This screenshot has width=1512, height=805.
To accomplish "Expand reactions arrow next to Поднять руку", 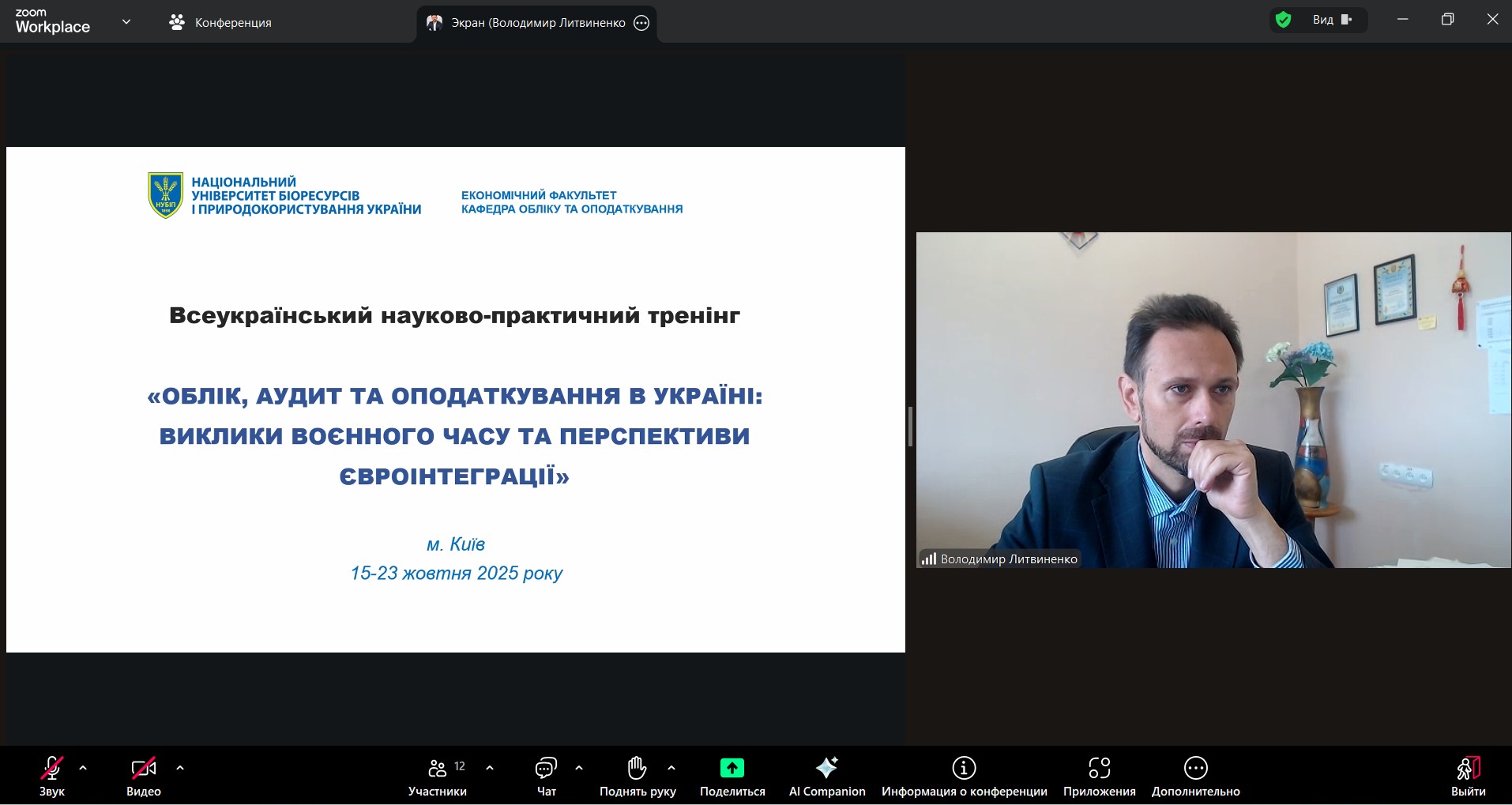I will [671, 768].
